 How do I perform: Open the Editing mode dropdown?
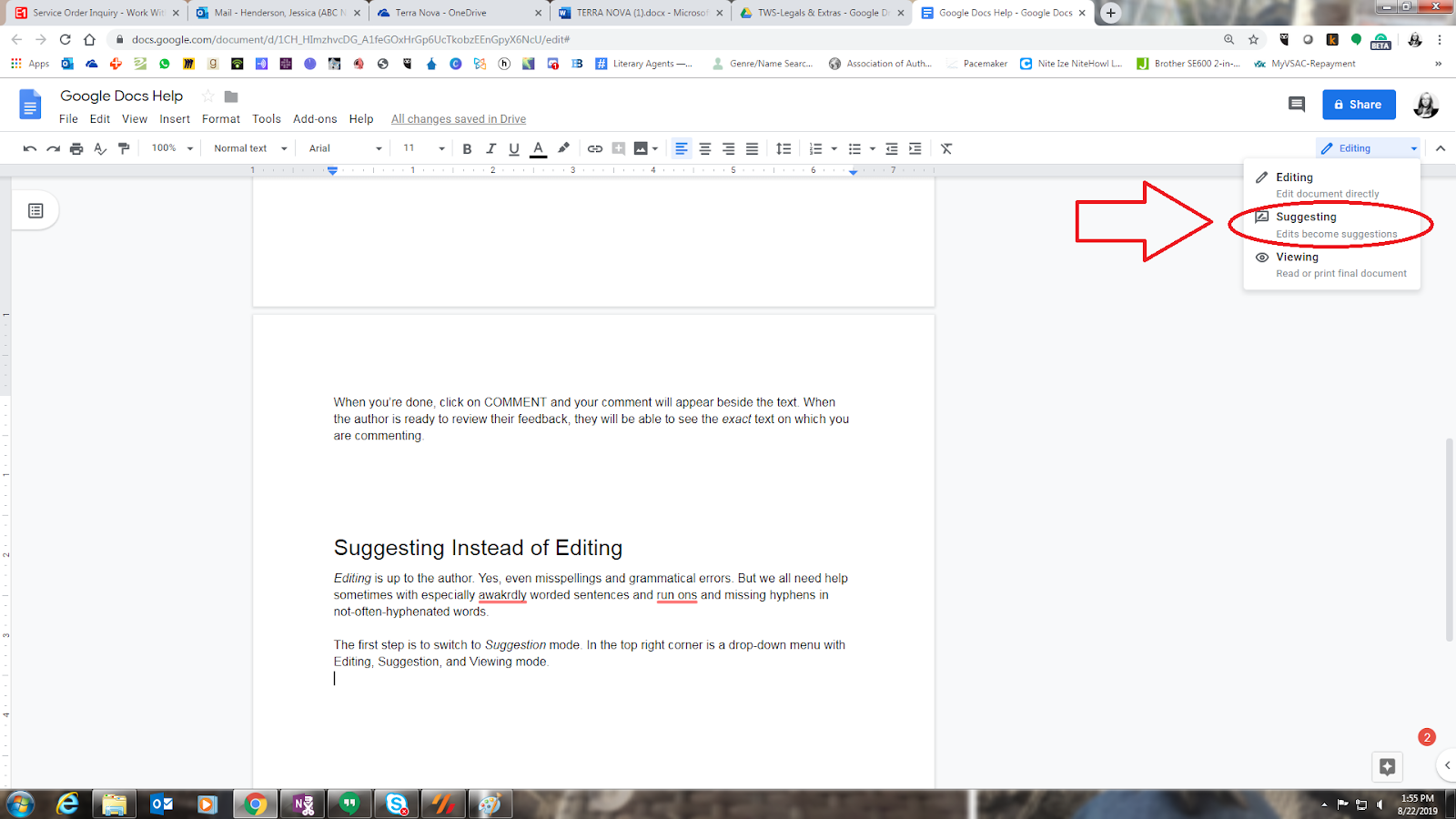[x=1369, y=148]
